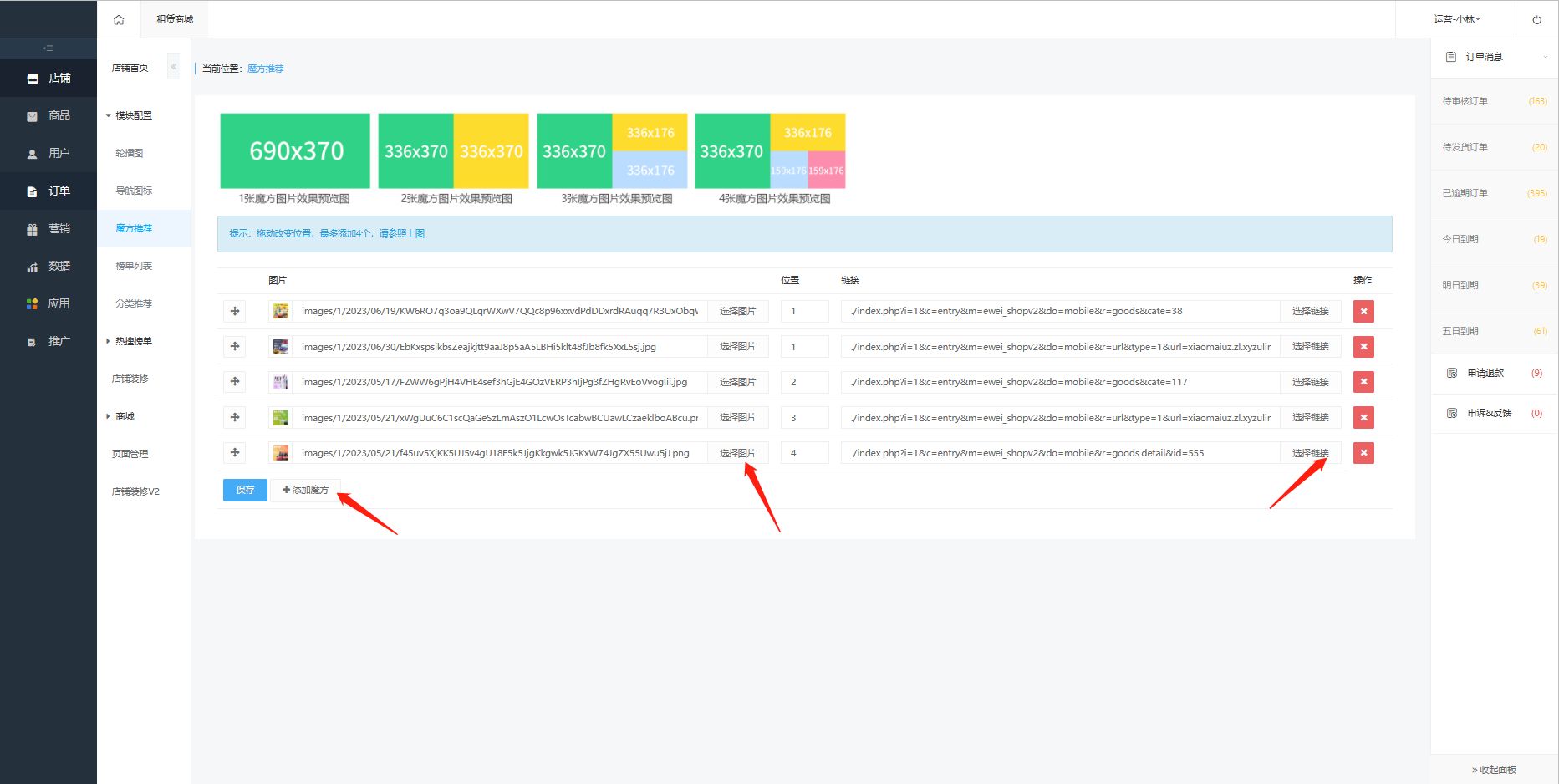This screenshot has height=784, width=1559.
Task: Click 选择链接 for the id=555 link
Action: tap(1311, 453)
